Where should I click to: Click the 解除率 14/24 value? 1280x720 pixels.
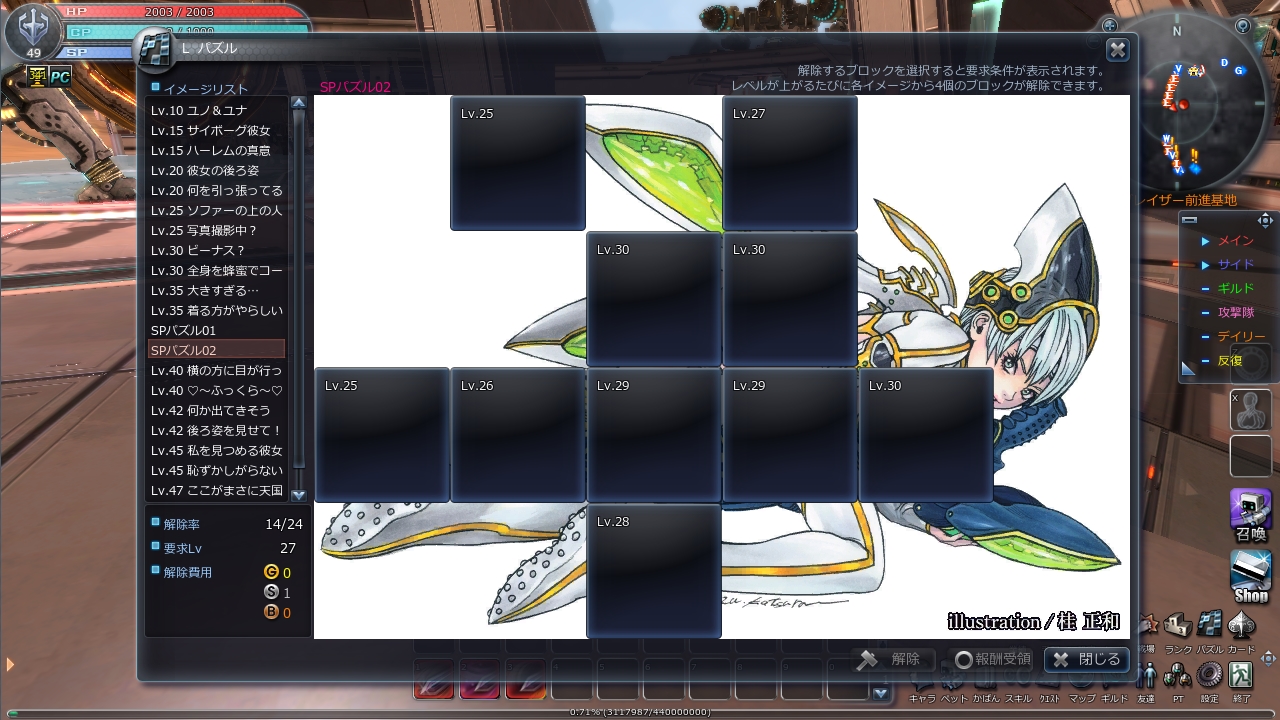pos(284,523)
